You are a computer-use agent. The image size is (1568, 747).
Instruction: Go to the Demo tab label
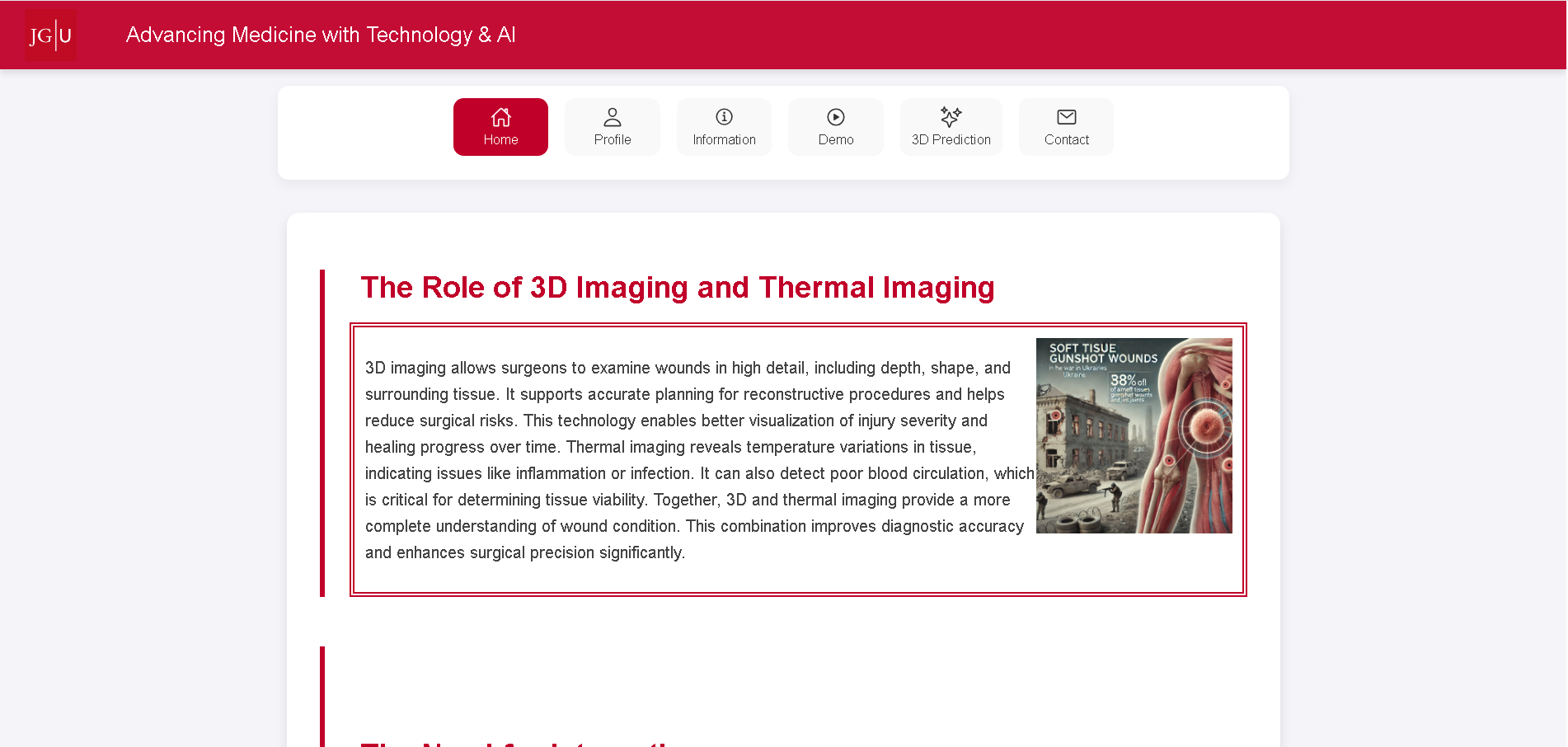coord(836,140)
